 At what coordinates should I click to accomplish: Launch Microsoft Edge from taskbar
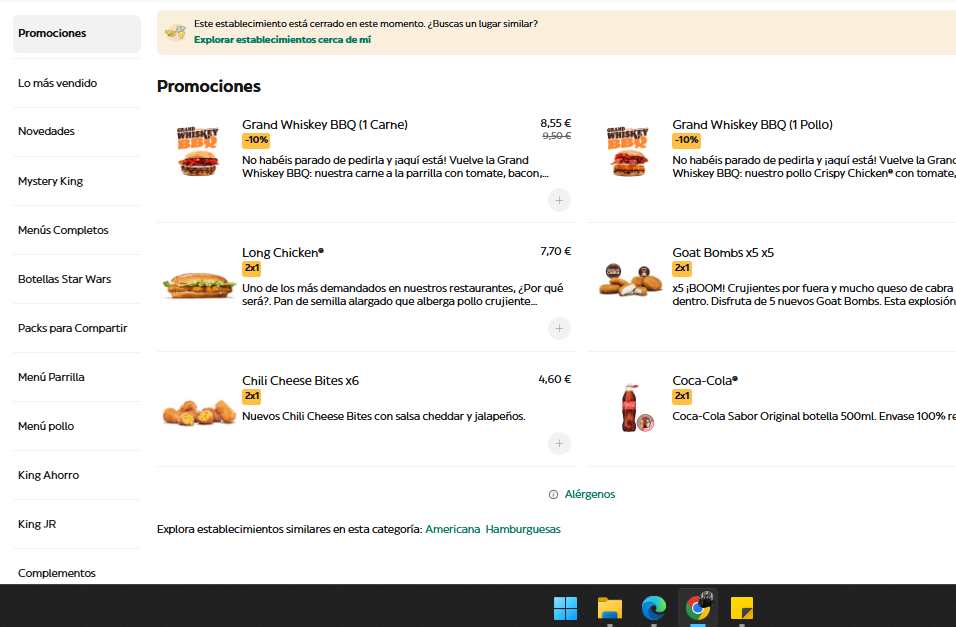pyautogui.click(x=654, y=608)
